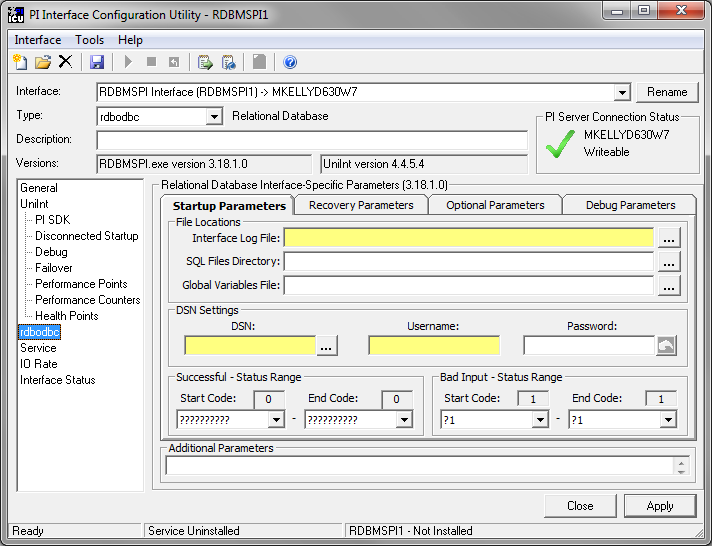Open Bad Input Start Code dropdown
The height and width of the screenshot is (546, 712).
coord(540,420)
